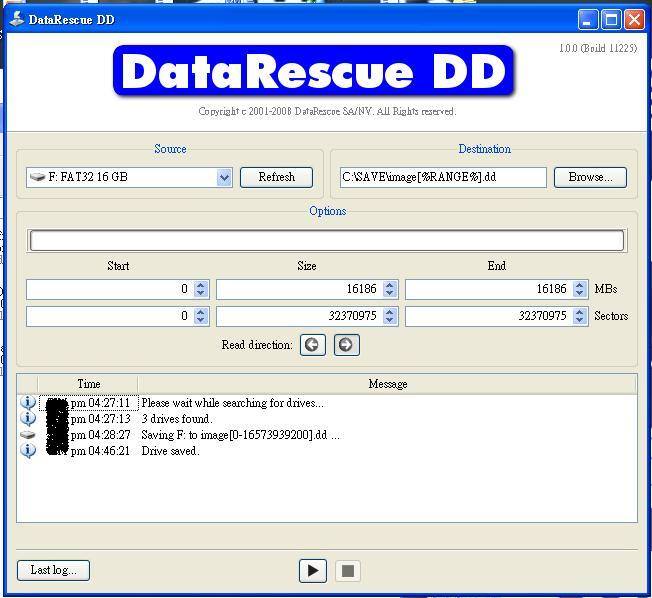652x598 pixels.
Task: Adjust the Size MBs spinner
Action: 390,289
